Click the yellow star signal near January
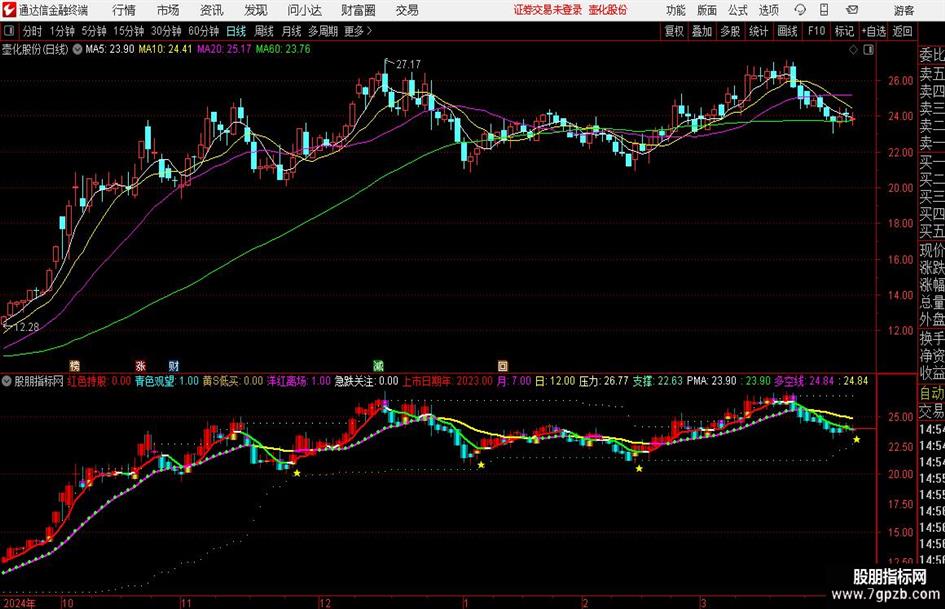Screen dimensions: 945x609 [481, 465]
